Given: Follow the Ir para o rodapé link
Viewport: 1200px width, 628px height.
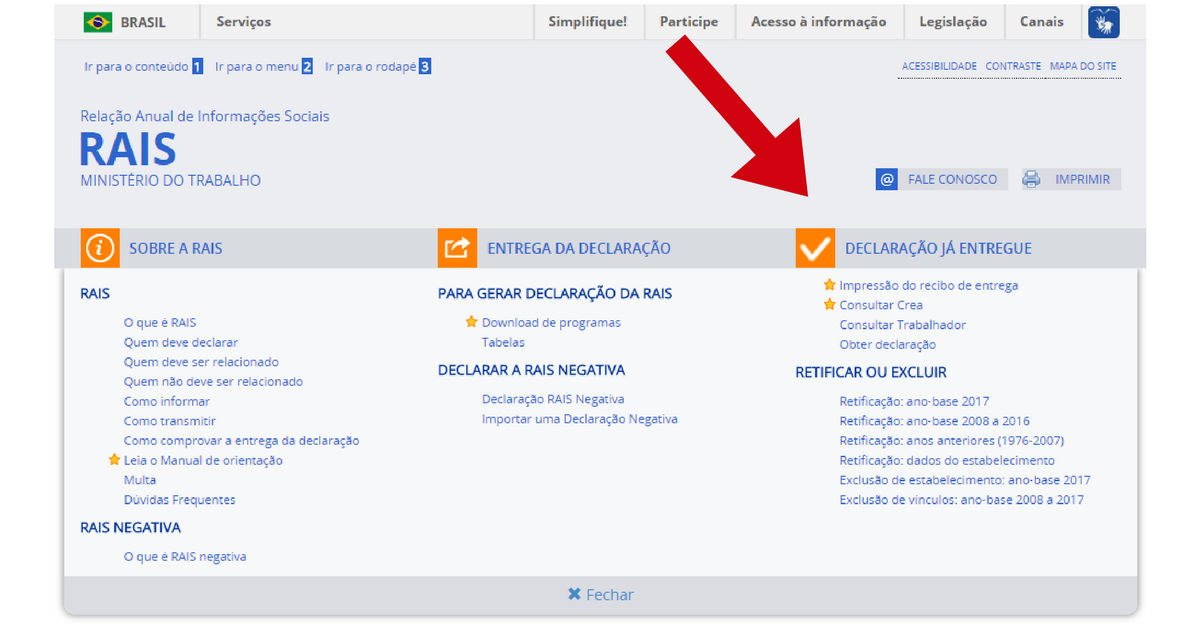Looking at the screenshot, I should coord(378,67).
